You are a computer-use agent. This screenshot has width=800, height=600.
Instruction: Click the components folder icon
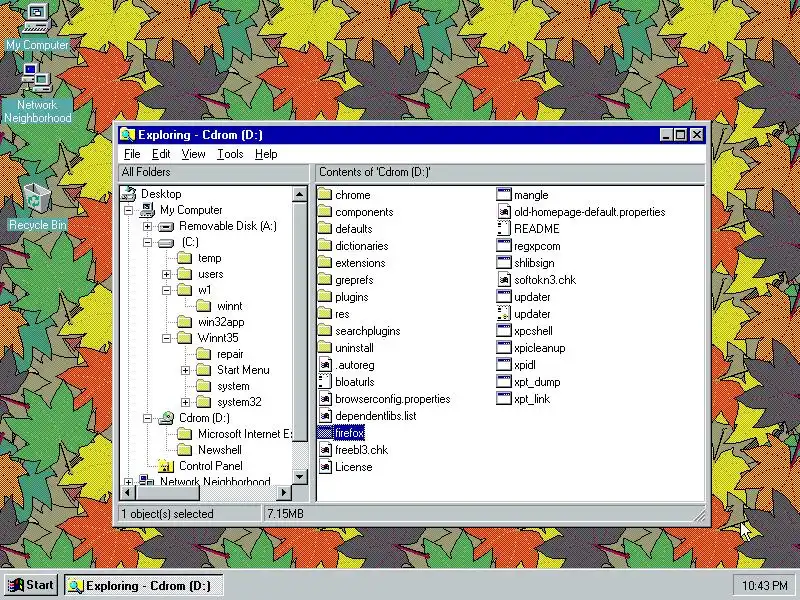pos(325,212)
